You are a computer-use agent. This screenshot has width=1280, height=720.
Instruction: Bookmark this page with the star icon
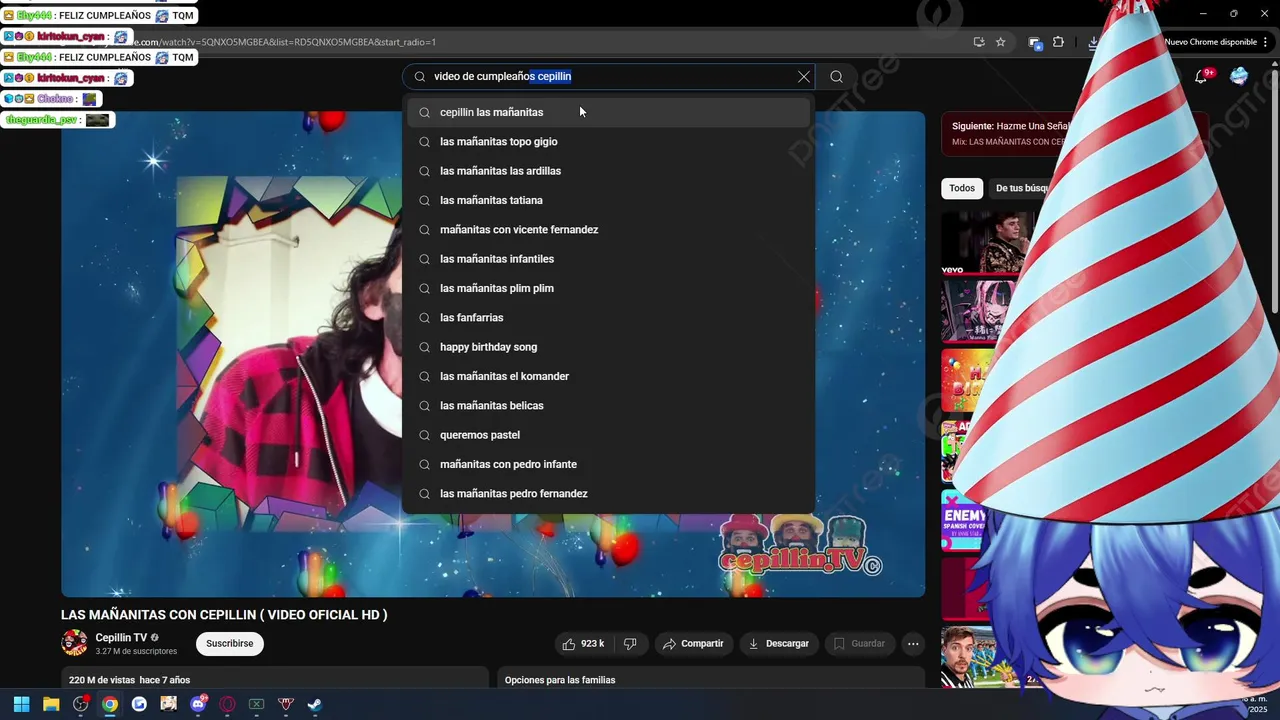pos(1001,42)
